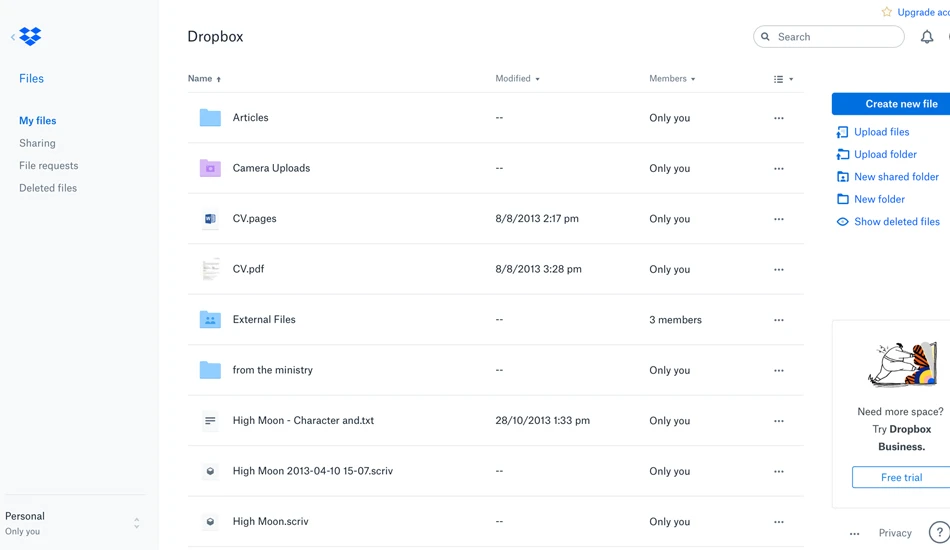This screenshot has width=950, height=550.
Task: Click the Create new file button
Action: click(891, 104)
